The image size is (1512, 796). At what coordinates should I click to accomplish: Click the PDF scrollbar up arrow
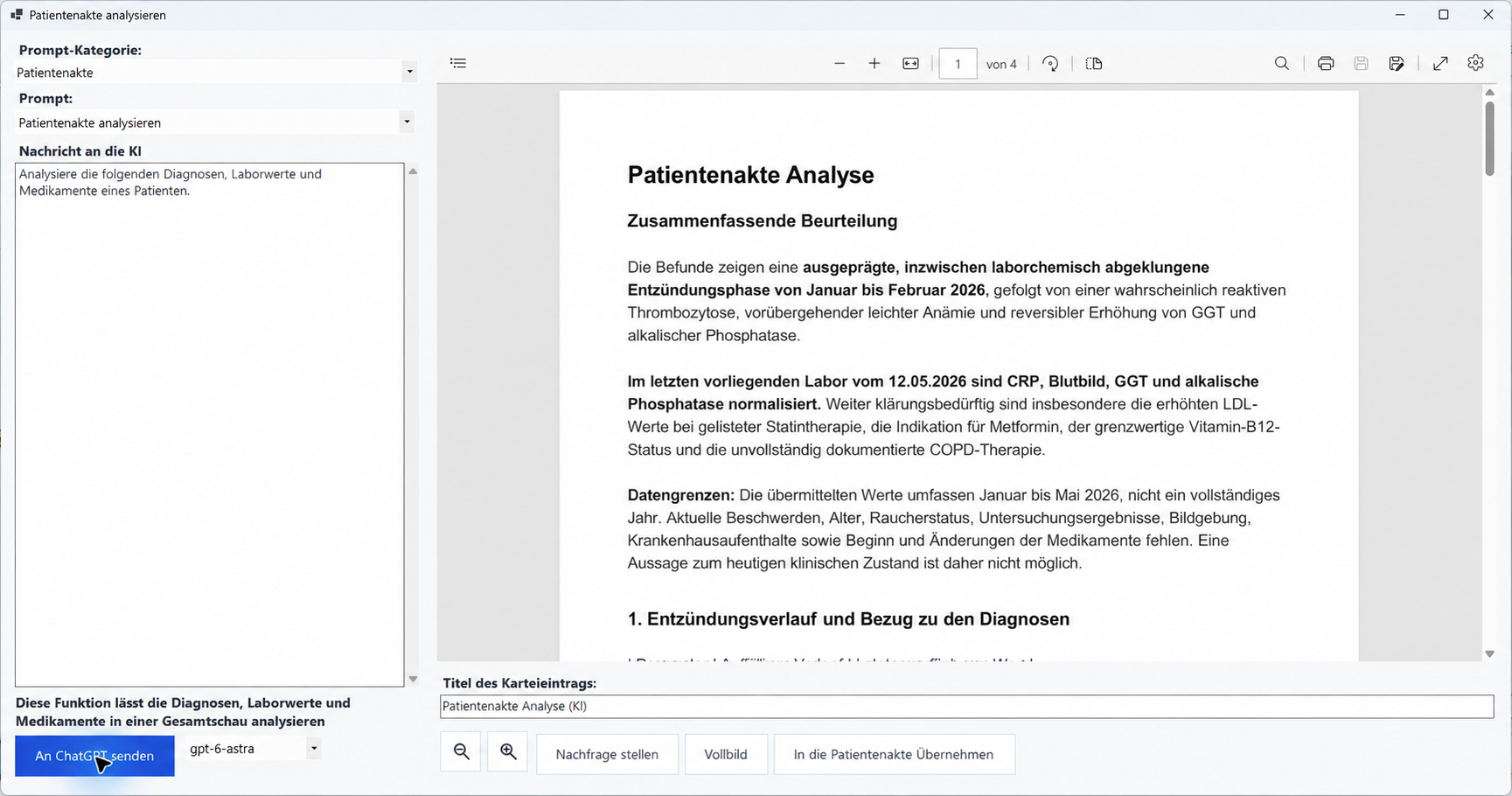(x=1489, y=92)
